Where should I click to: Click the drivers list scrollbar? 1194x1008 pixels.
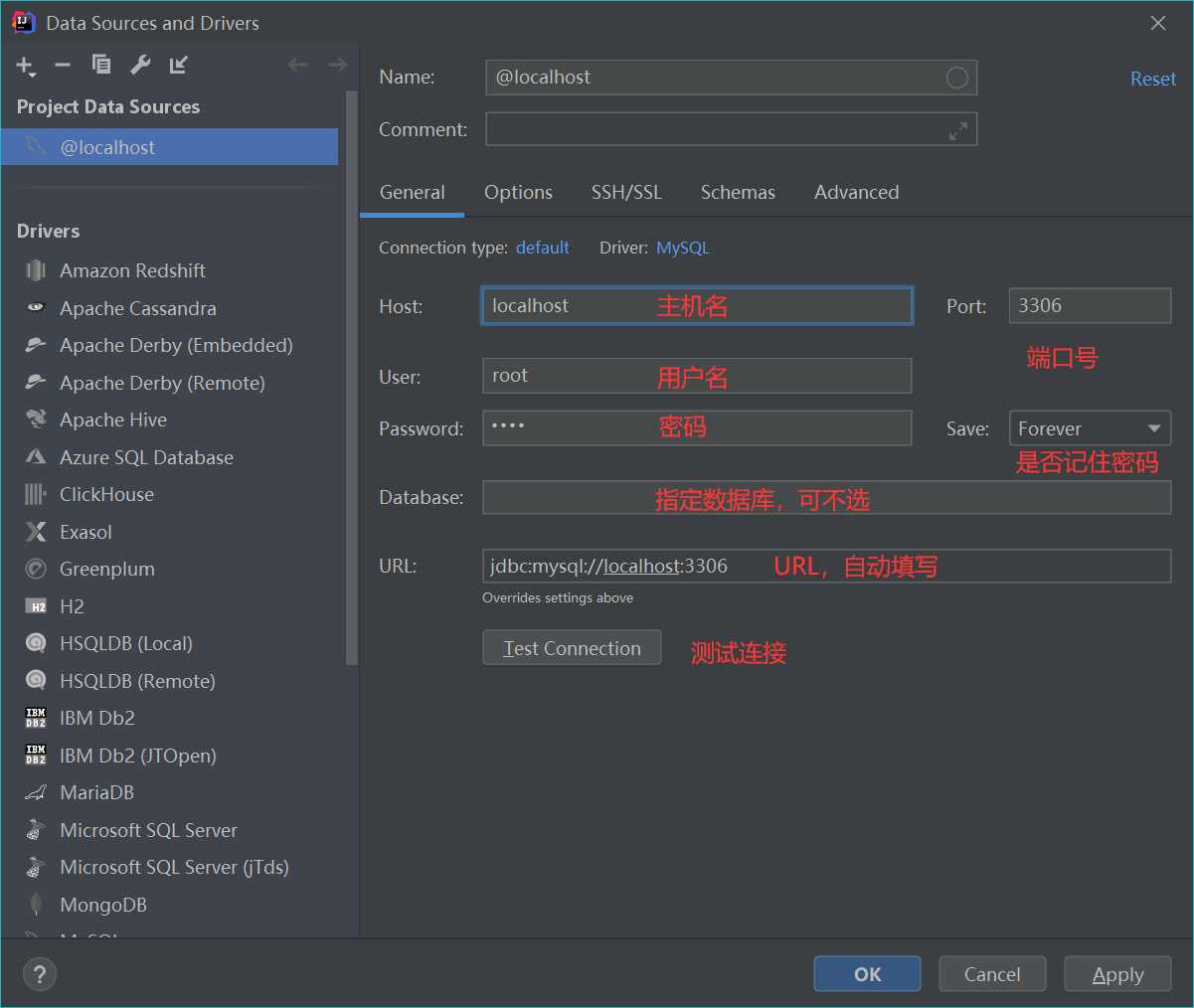pos(350,378)
